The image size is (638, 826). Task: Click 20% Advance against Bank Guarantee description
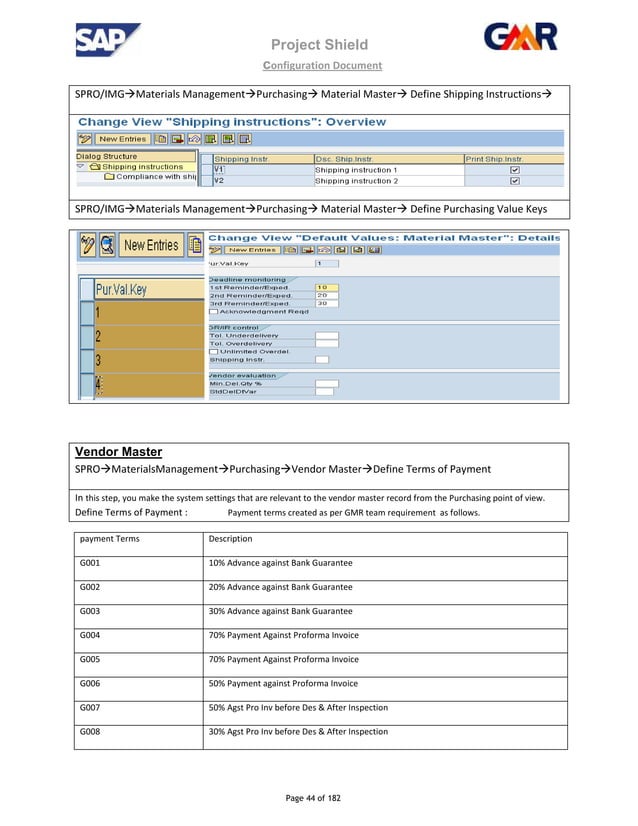pos(280,587)
